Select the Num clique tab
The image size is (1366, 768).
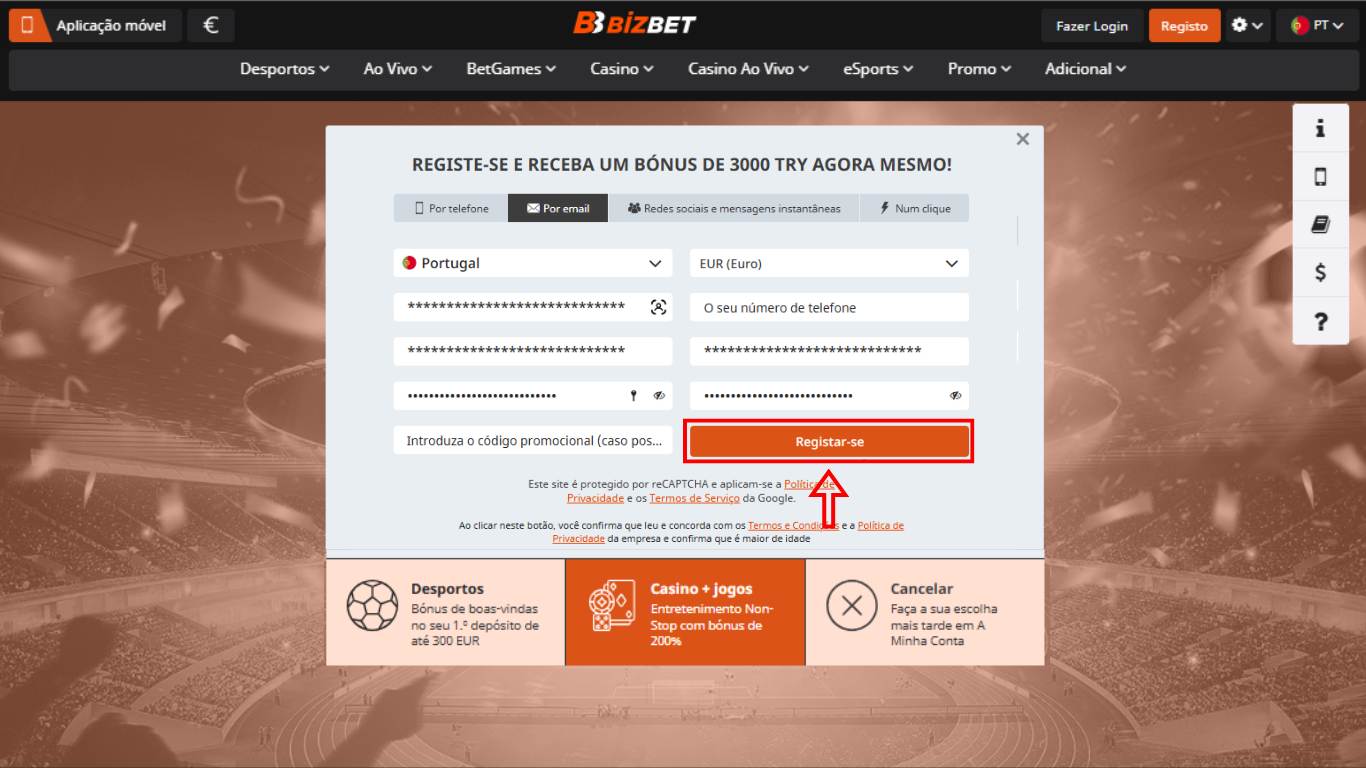[x=914, y=208]
